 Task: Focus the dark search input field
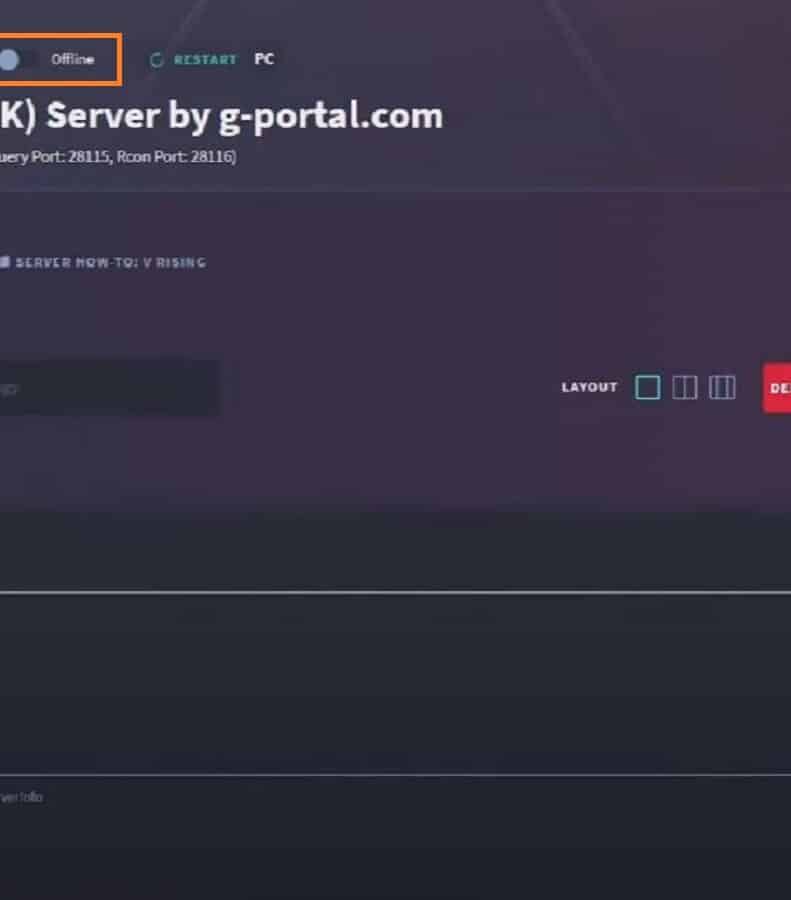tap(110, 389)
